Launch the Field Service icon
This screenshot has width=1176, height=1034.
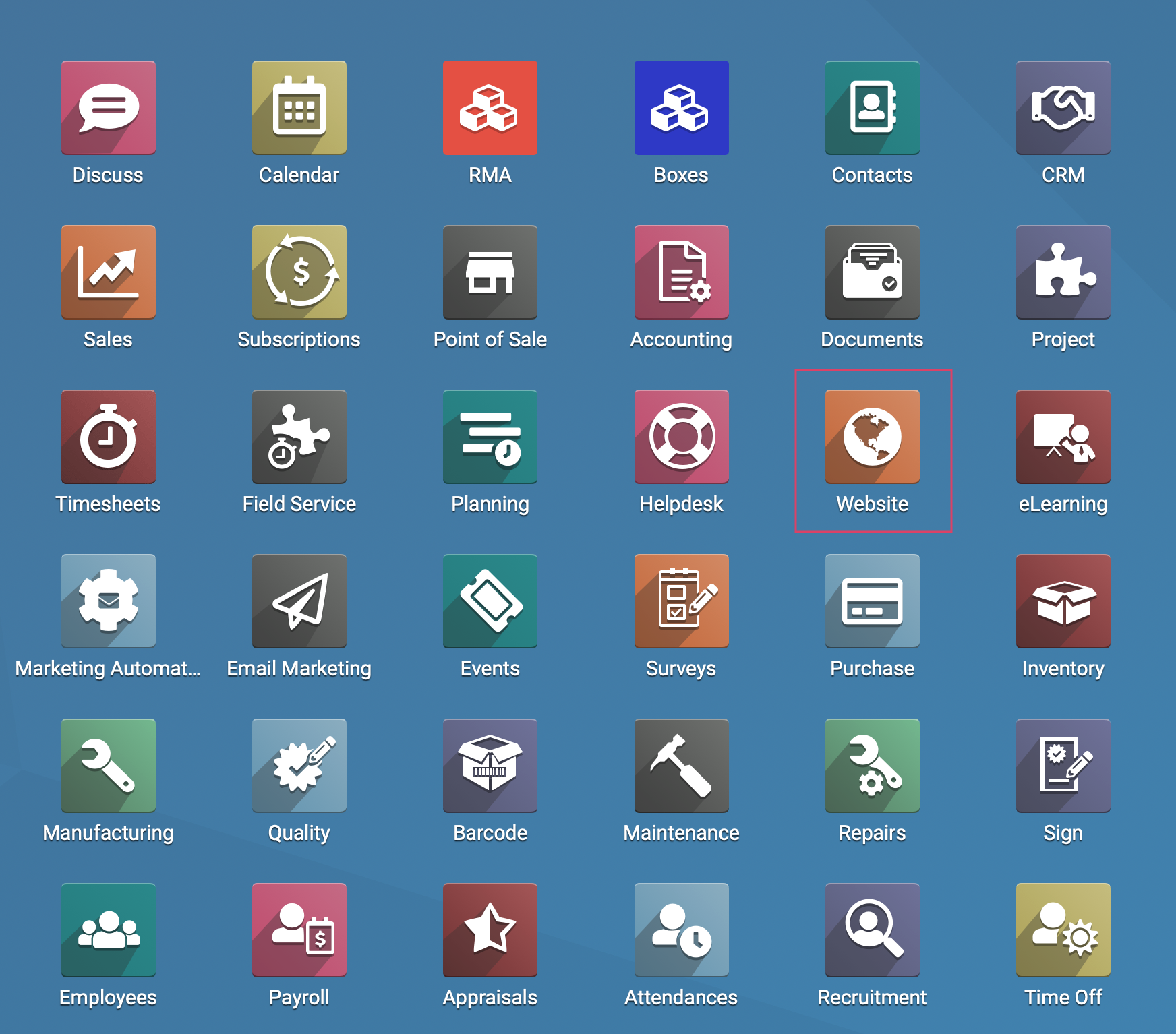[299, 437]
